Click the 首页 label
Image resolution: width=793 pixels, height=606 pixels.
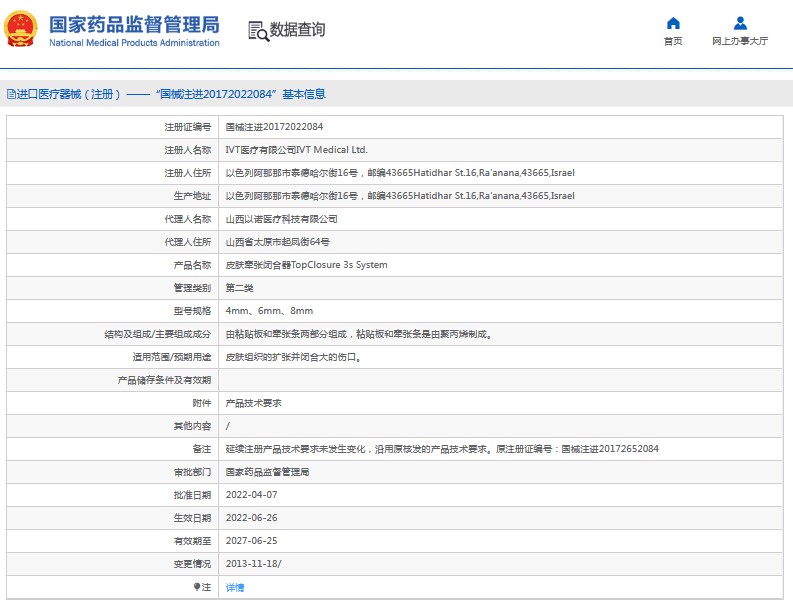[673, 41]
